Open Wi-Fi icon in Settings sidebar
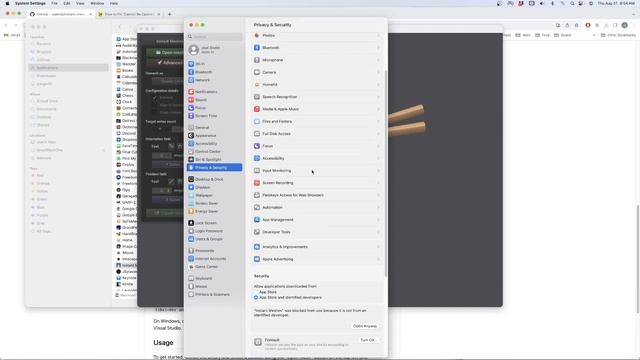640x360 pixels. [x=191, y=64]
